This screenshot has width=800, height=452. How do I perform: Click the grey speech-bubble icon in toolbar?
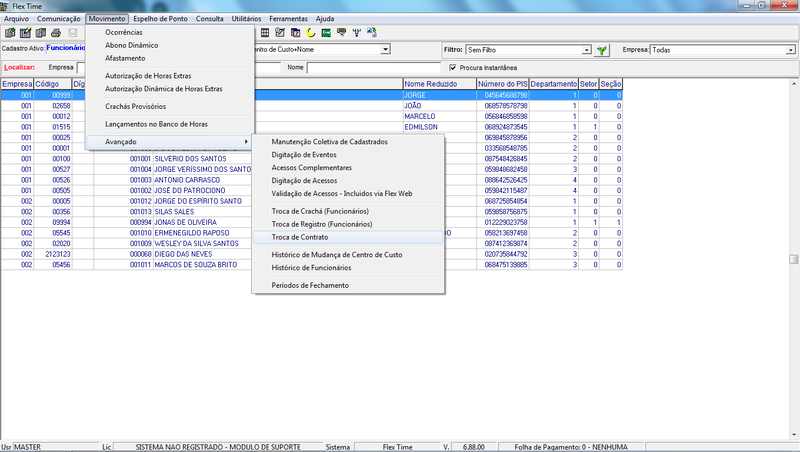(x=341, y=33)
